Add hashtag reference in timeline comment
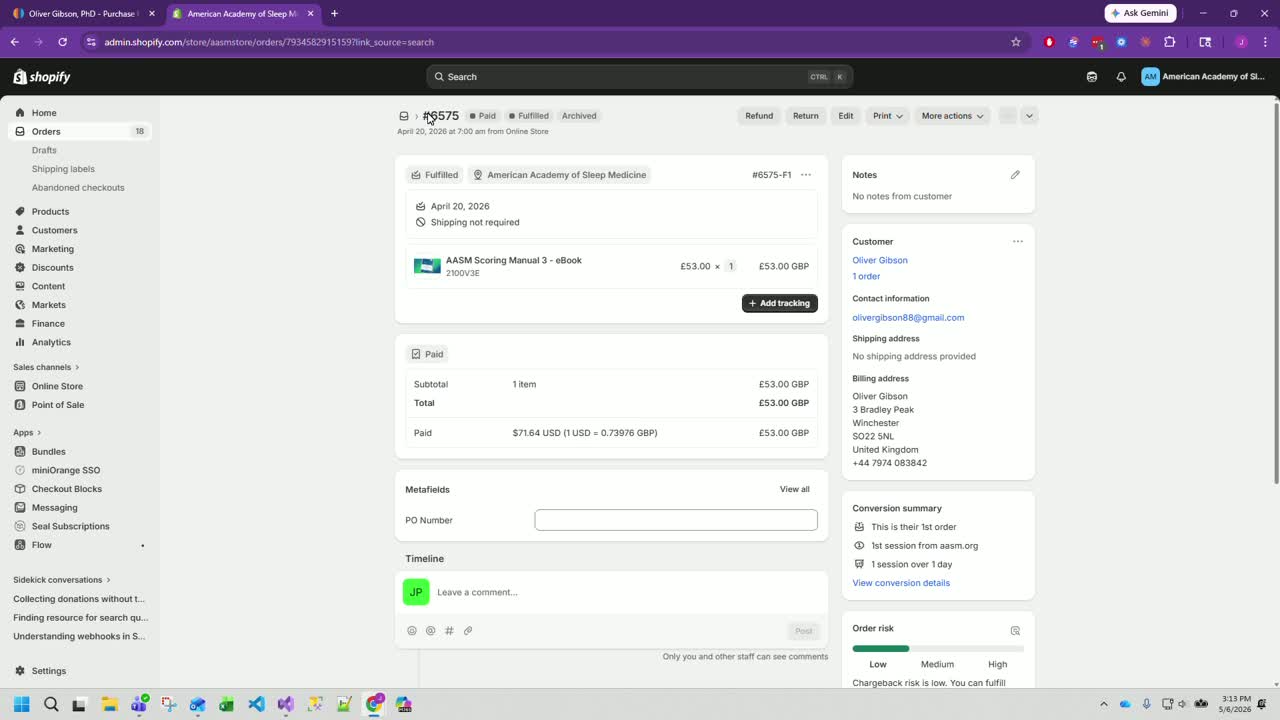Viewport: 1280px width, 720px height. (x=449, y=631)
